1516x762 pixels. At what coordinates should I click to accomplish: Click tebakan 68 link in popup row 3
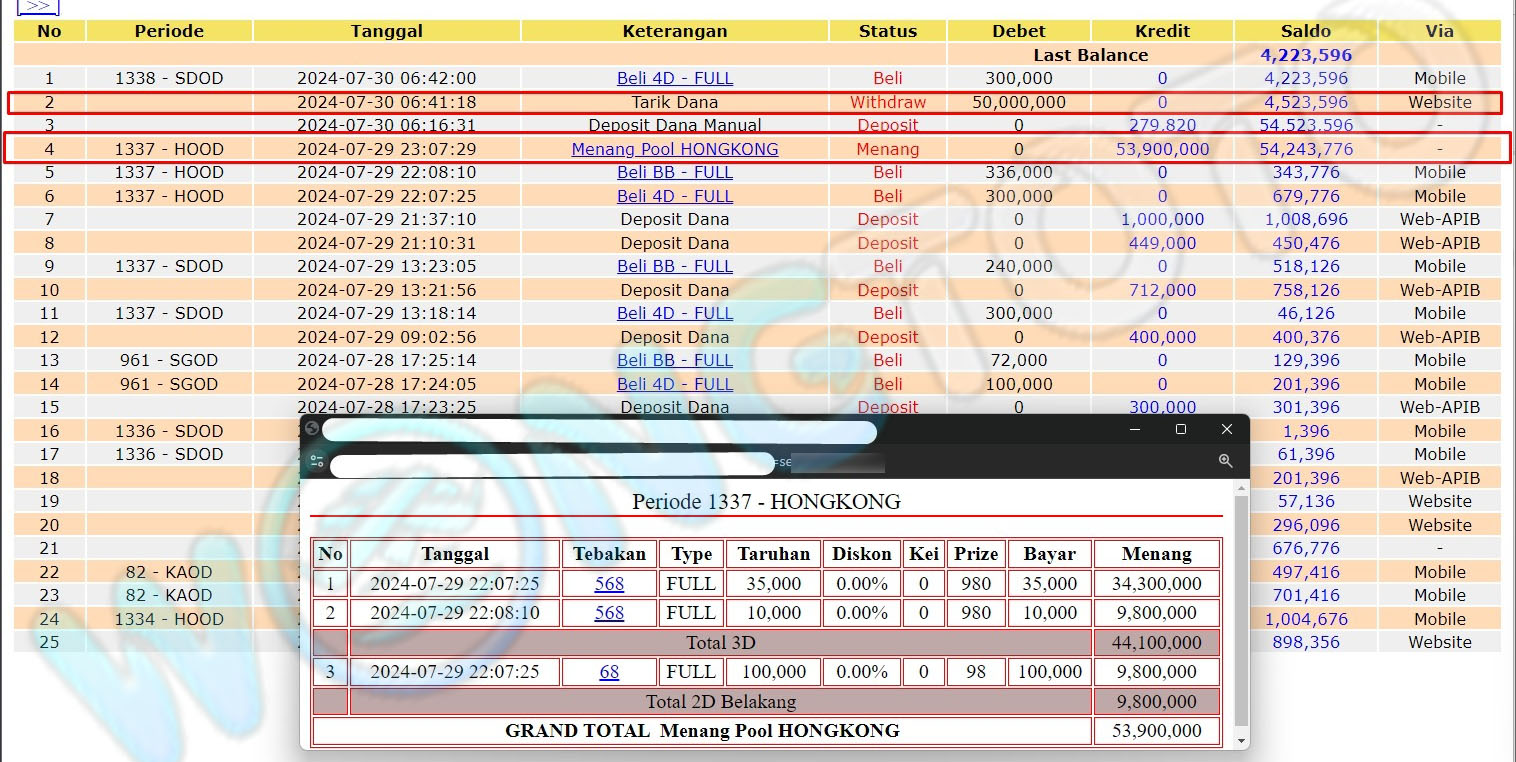tap(609, 672)
